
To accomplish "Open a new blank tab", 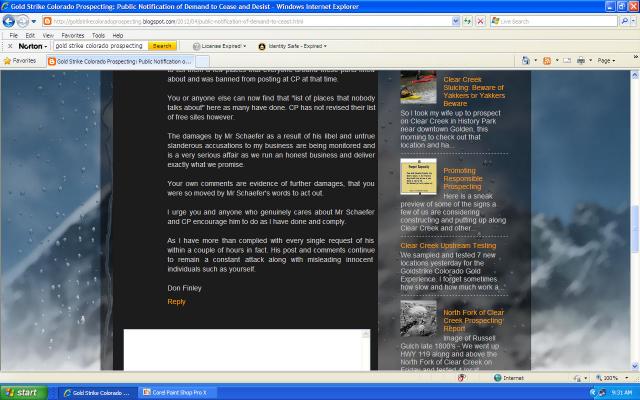I will click(202, 61).
